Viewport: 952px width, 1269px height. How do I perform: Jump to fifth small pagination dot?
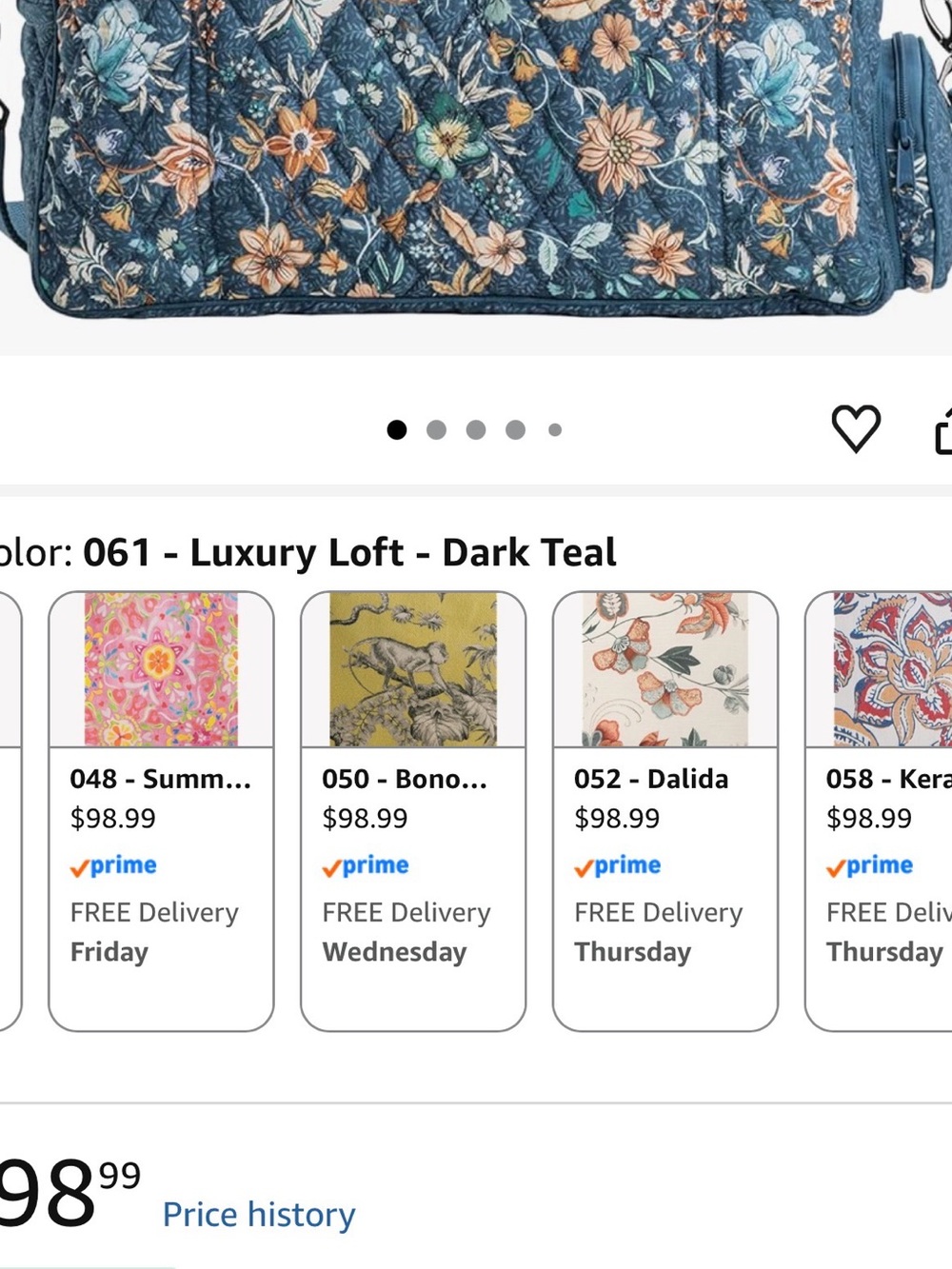point(555,430)
